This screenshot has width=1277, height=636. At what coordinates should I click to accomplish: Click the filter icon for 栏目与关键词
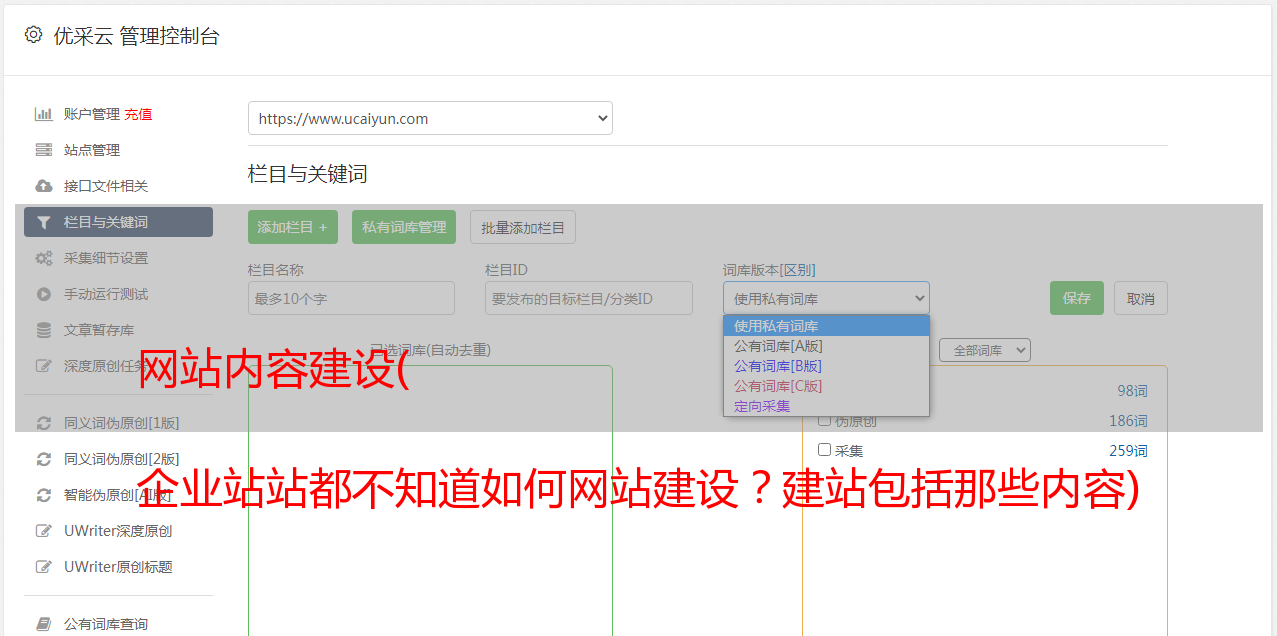coord(44,222)
